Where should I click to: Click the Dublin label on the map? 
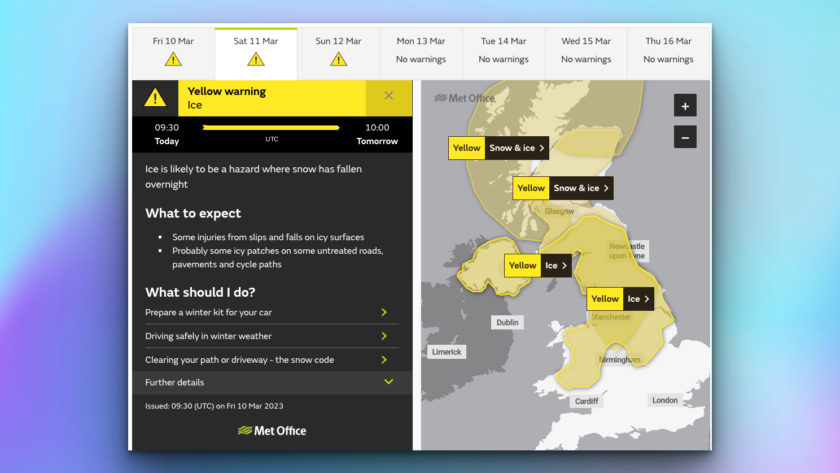point(507,322)
